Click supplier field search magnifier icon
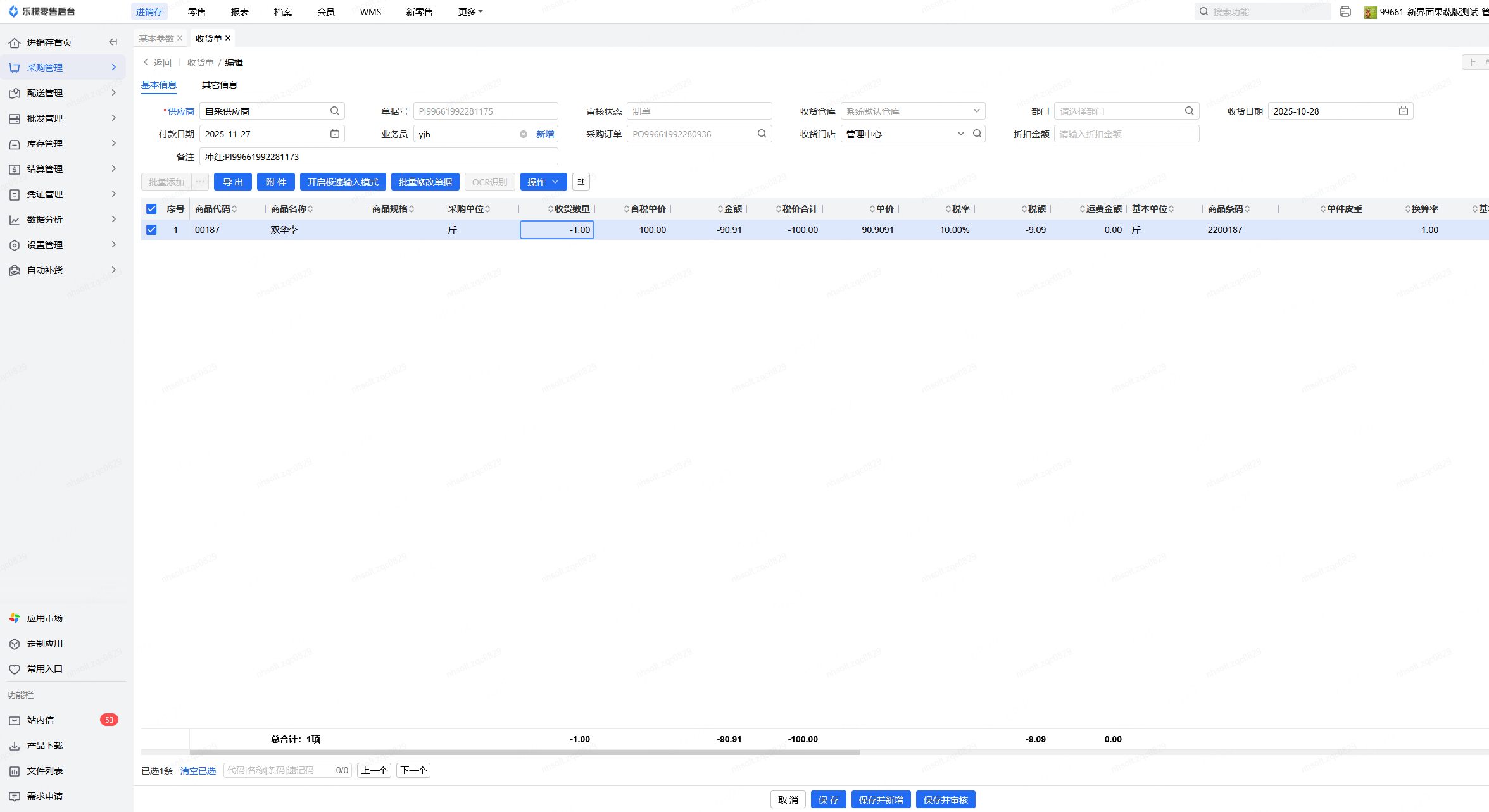The image size is (1489, 812). [x=334, y=111]
